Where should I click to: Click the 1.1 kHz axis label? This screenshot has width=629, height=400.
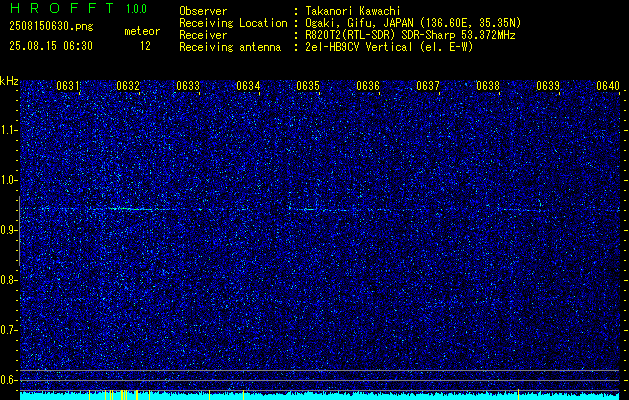pyautogui.click(x=9, y=130)
